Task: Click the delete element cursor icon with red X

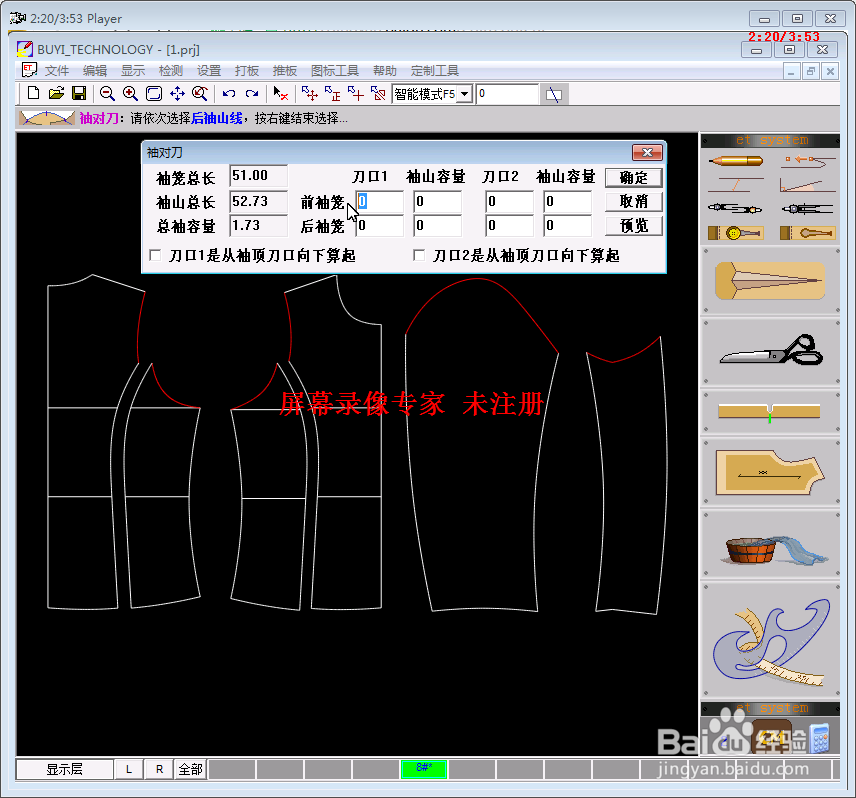Action: 281,94
